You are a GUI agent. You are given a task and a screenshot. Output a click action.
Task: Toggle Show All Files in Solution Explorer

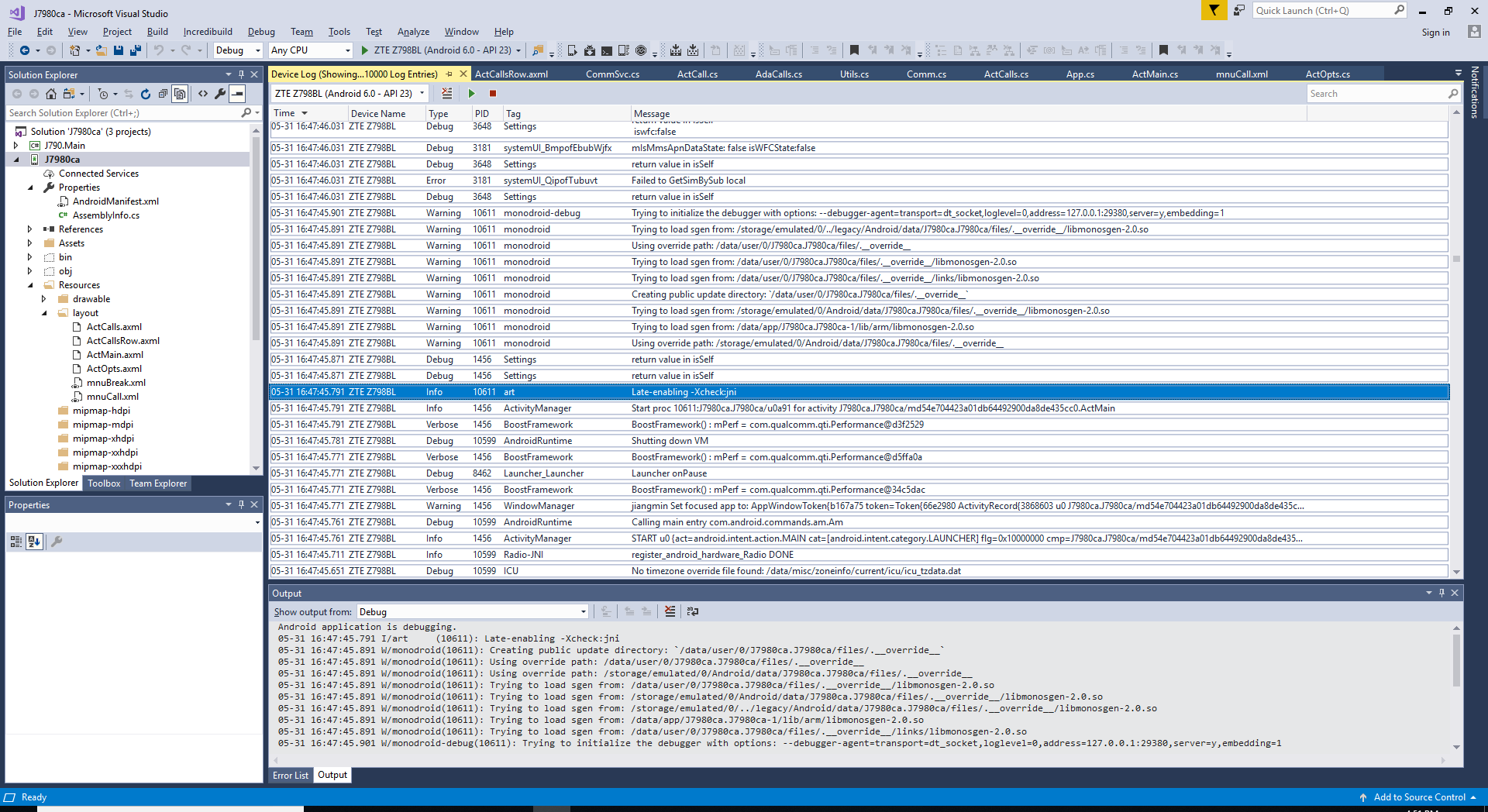click(180, 94)
